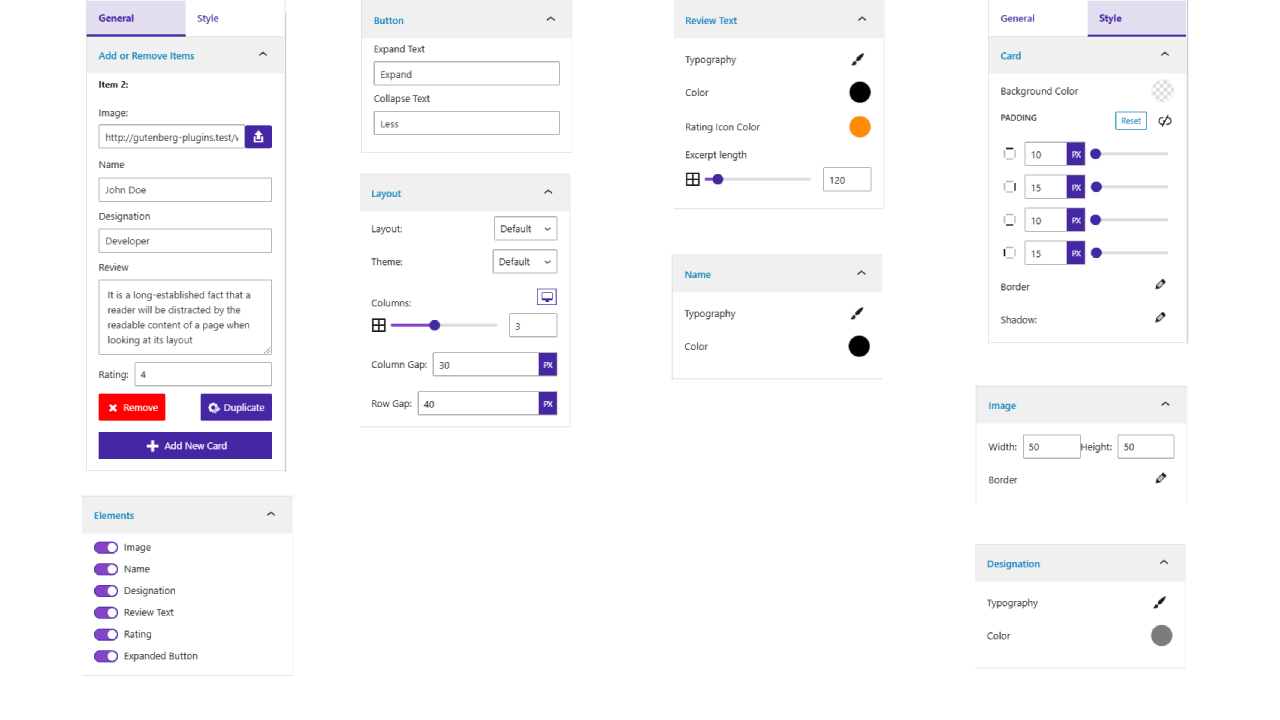Click the Designation input with Developer

pyautogui.click(x=185, y=241)
